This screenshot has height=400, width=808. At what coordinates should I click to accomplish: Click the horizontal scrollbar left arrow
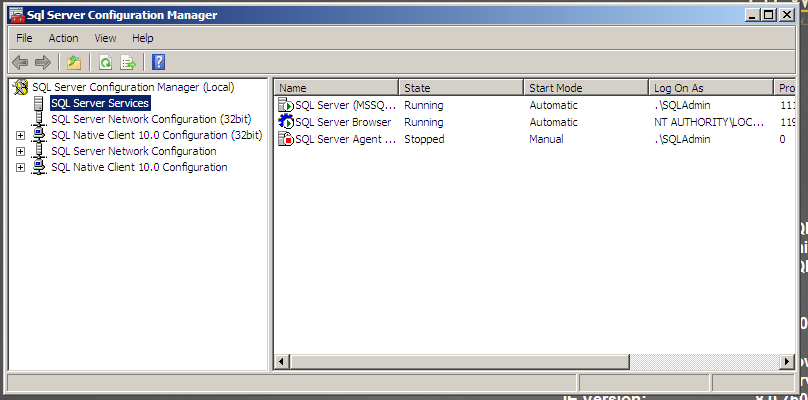[281, 362]
